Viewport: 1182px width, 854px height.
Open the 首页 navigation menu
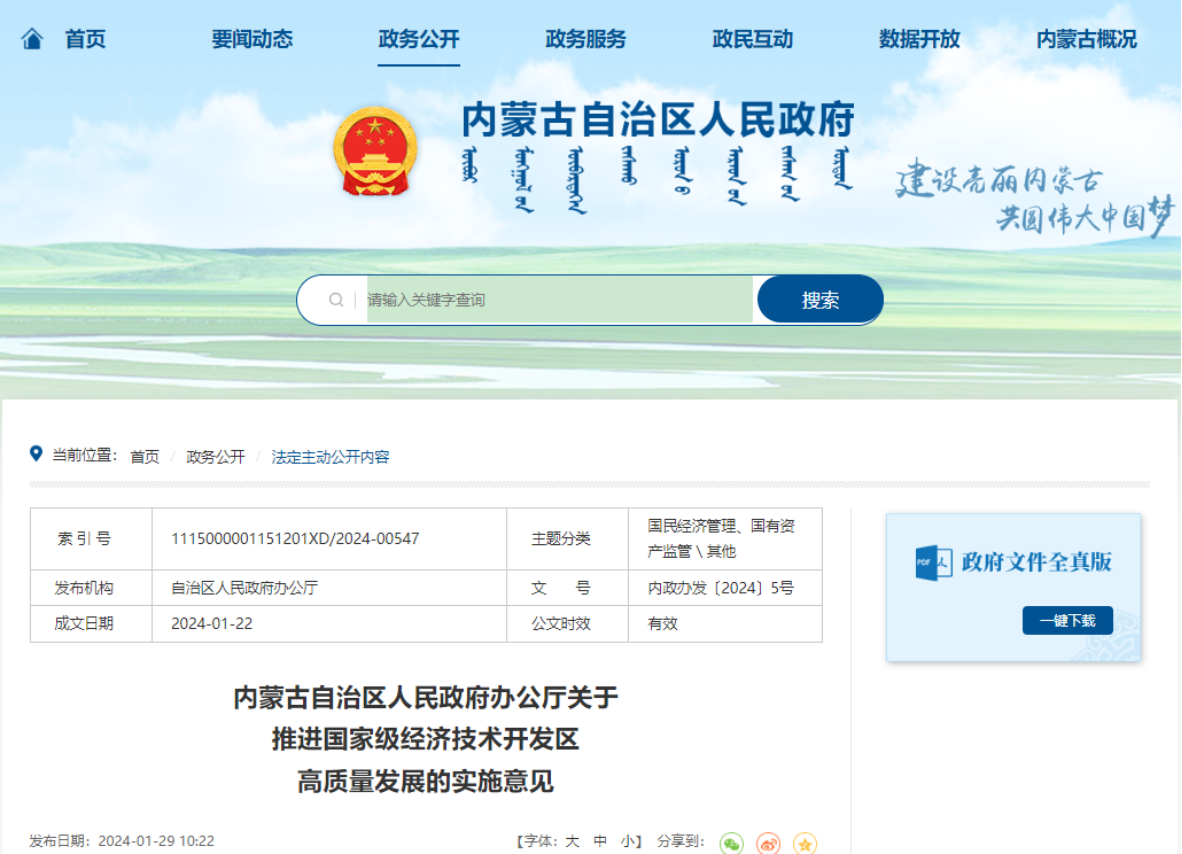85,39
